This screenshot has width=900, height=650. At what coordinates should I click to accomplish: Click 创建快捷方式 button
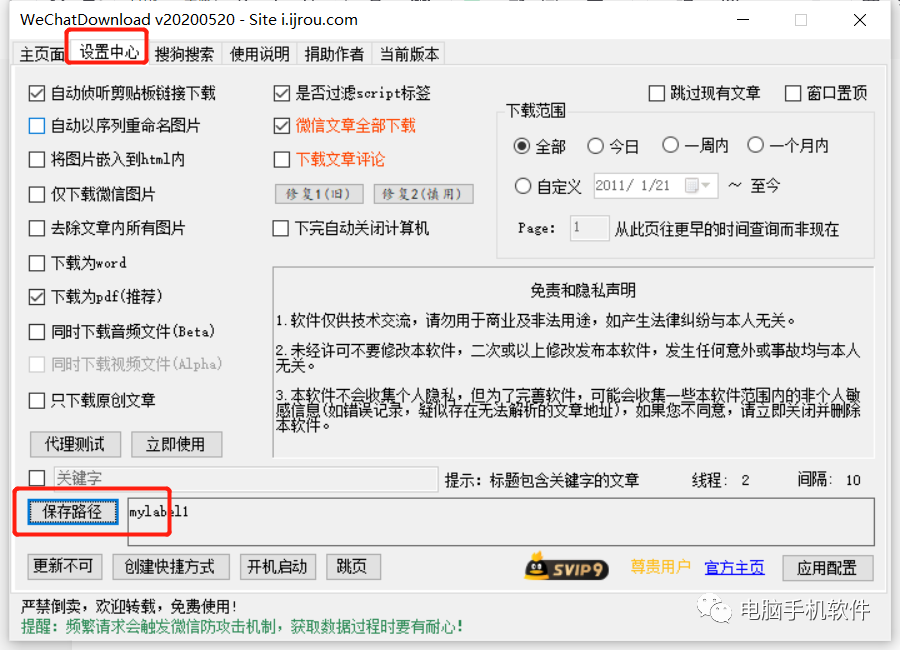point(171,567)
